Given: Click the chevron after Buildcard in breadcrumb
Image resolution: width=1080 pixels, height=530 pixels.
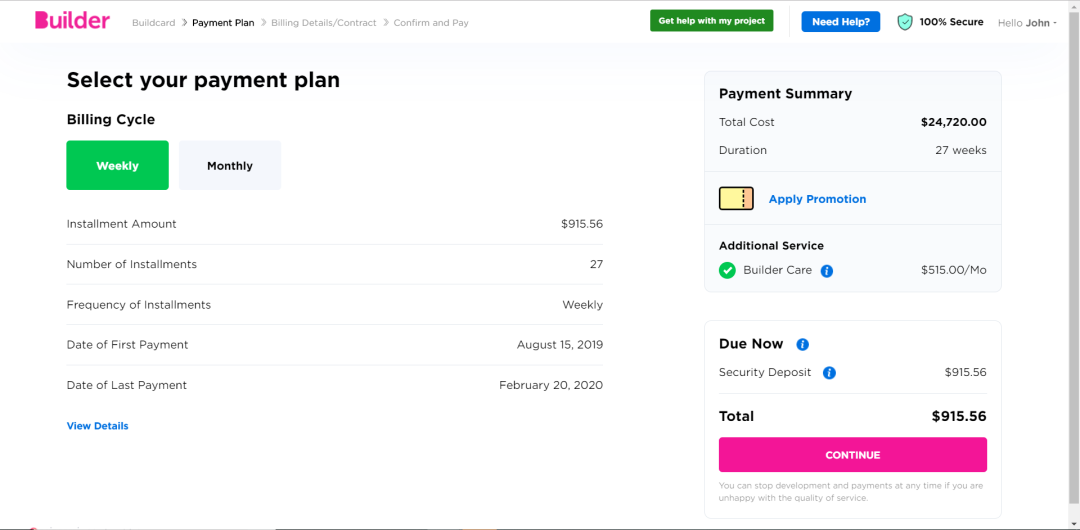Looking at the screenshot, I should [185, 23].
